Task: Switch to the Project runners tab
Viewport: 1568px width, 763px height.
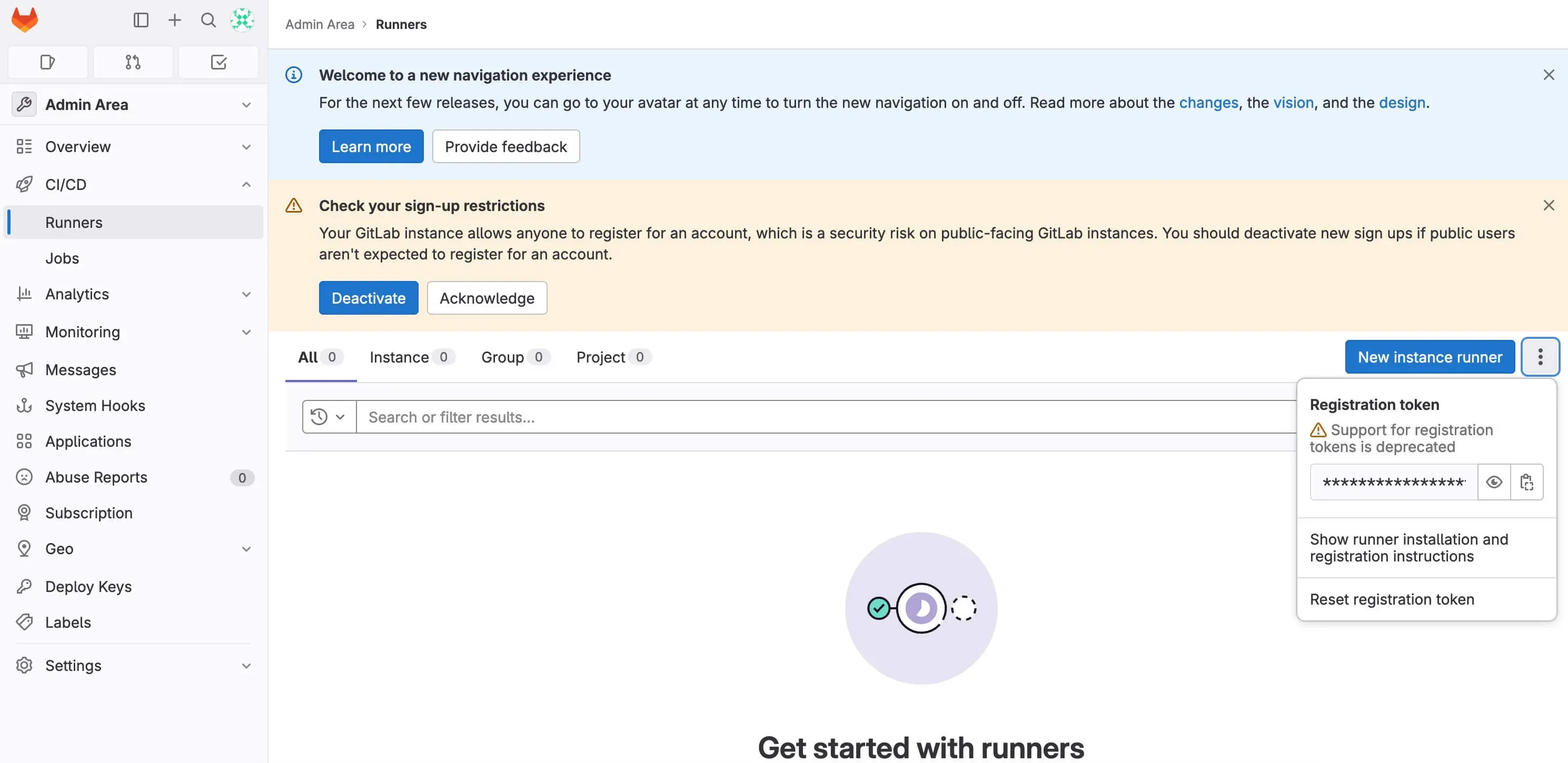Action: pos(613,357)
